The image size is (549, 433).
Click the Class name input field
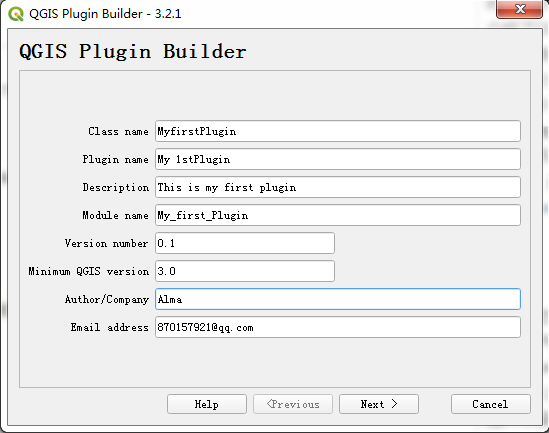pyautogui.click(x=338, y=131)
